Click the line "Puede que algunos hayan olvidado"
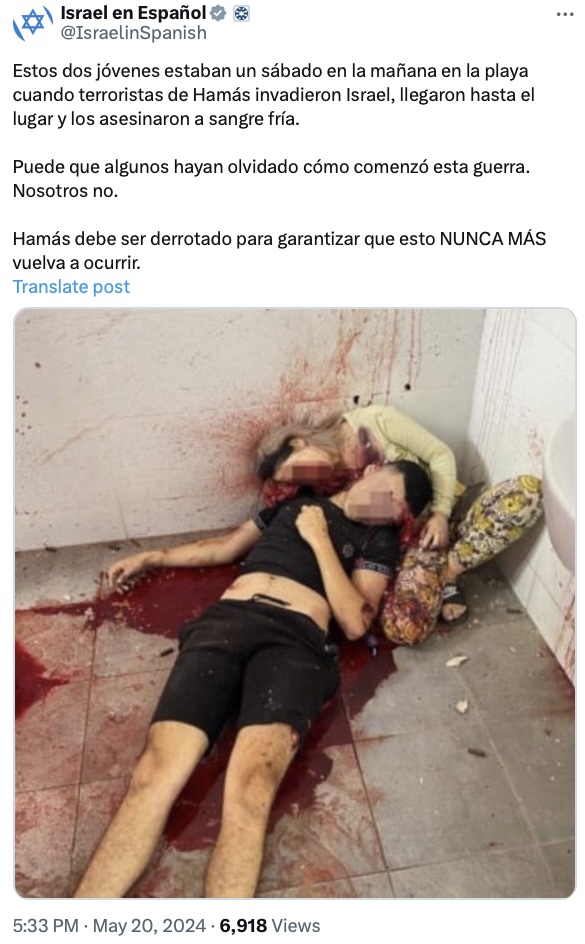 click(x=271, y=167)
